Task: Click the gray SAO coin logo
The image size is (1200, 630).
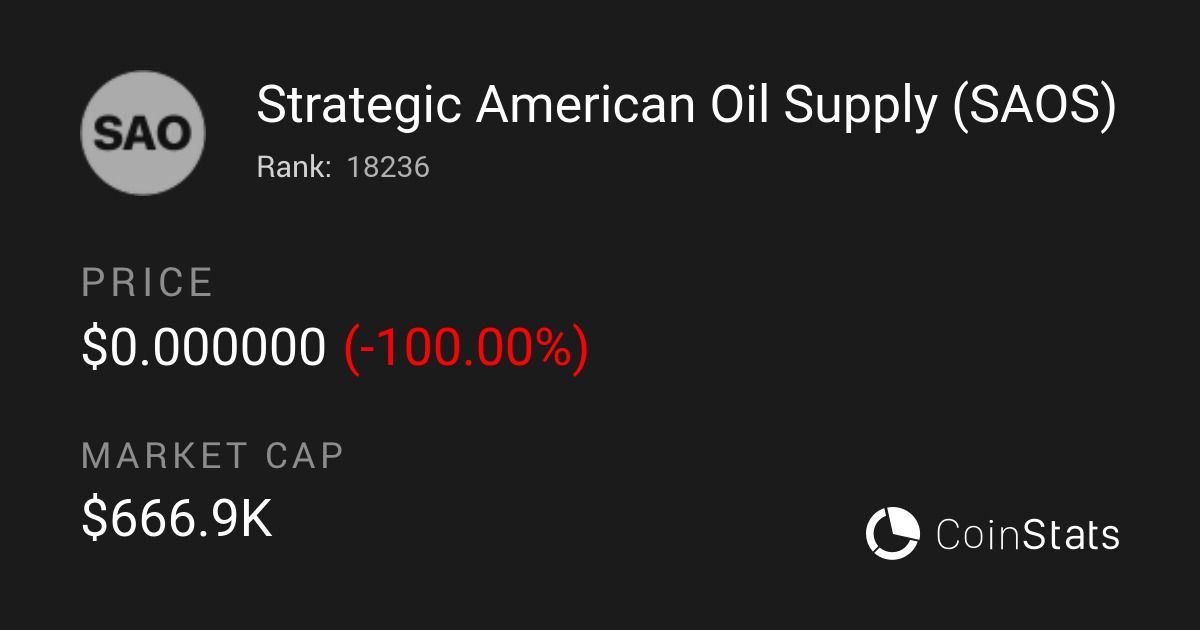Action: (143, 132)
